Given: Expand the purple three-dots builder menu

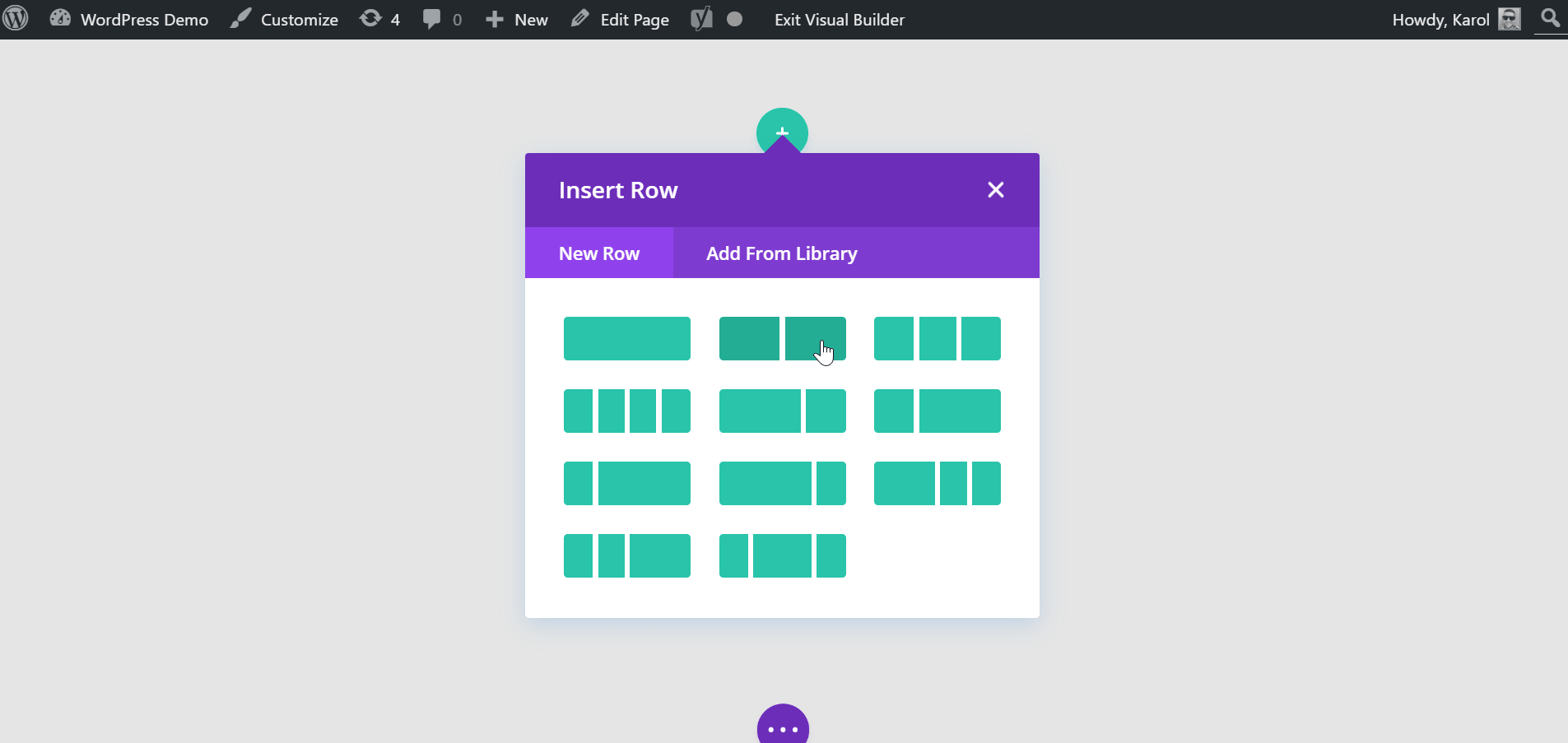Looking at the screenshot, I should point(782,727).
